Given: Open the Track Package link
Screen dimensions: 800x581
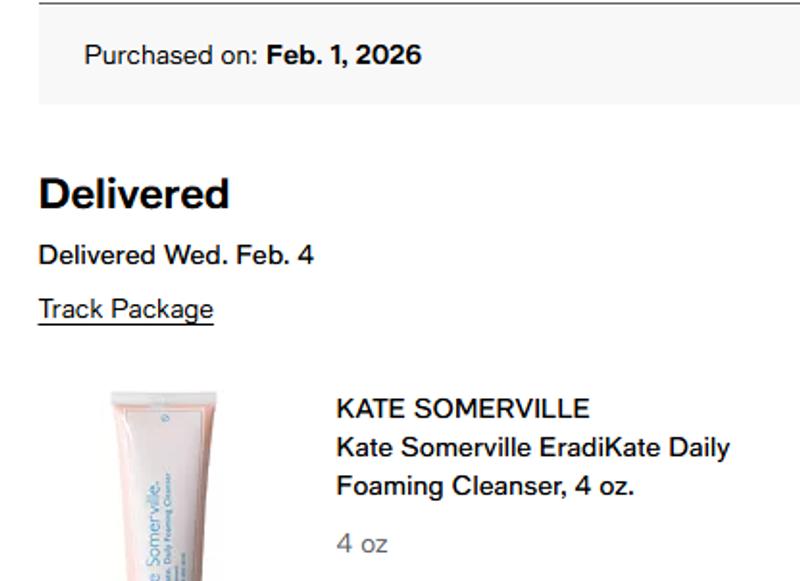Looking at the screenshot, I should 125,309.
